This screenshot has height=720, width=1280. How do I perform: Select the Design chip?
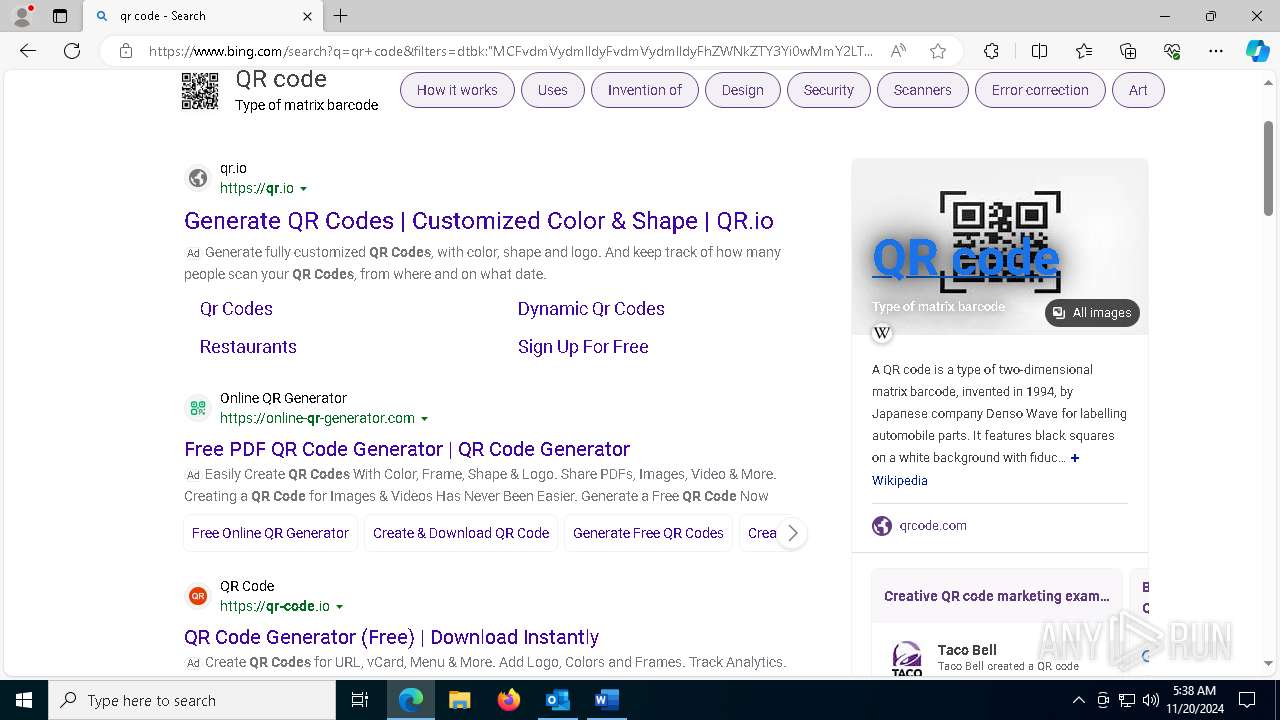coord(742,90)
